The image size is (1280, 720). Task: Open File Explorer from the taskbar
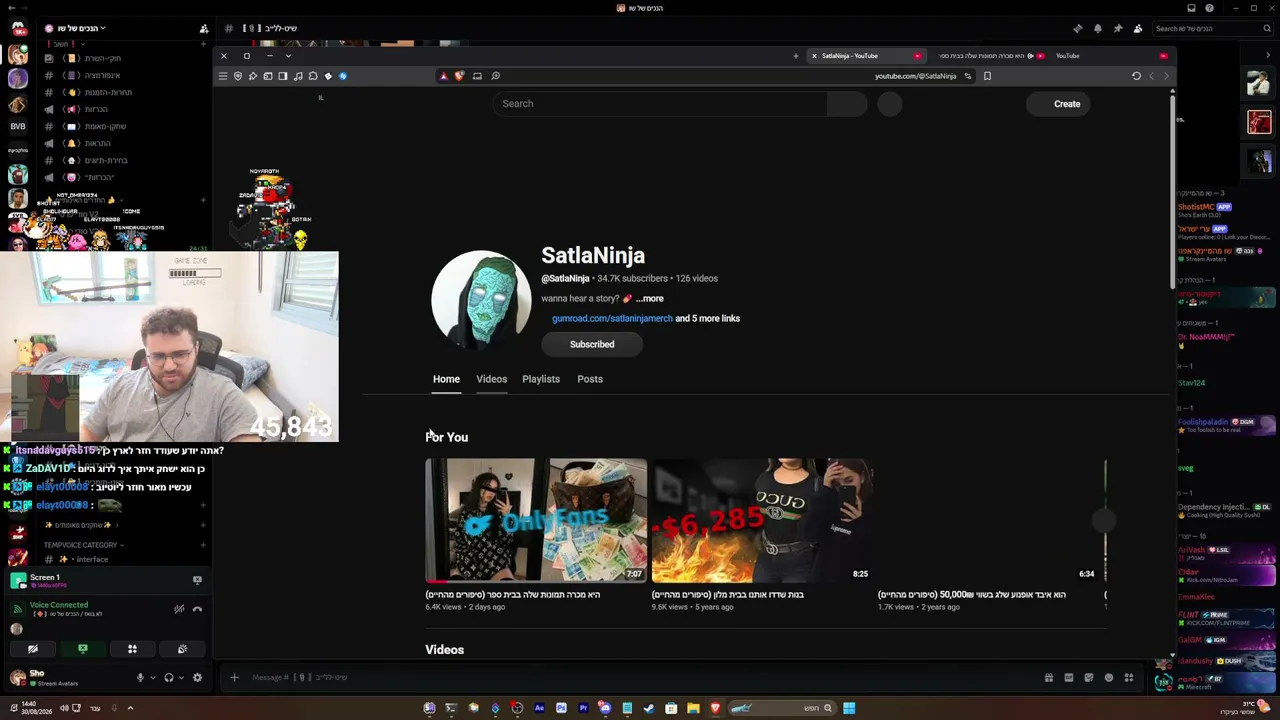click(x=693, y=708)
